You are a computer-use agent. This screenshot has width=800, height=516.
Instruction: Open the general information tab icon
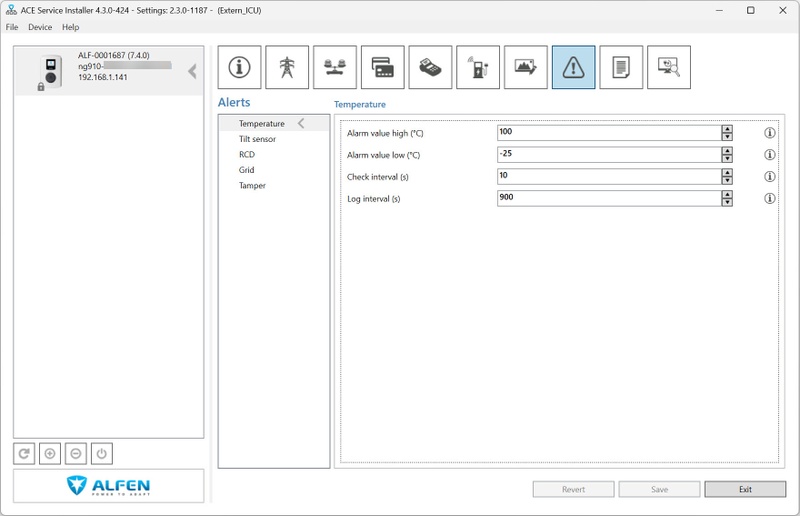[x=239, y=67]
